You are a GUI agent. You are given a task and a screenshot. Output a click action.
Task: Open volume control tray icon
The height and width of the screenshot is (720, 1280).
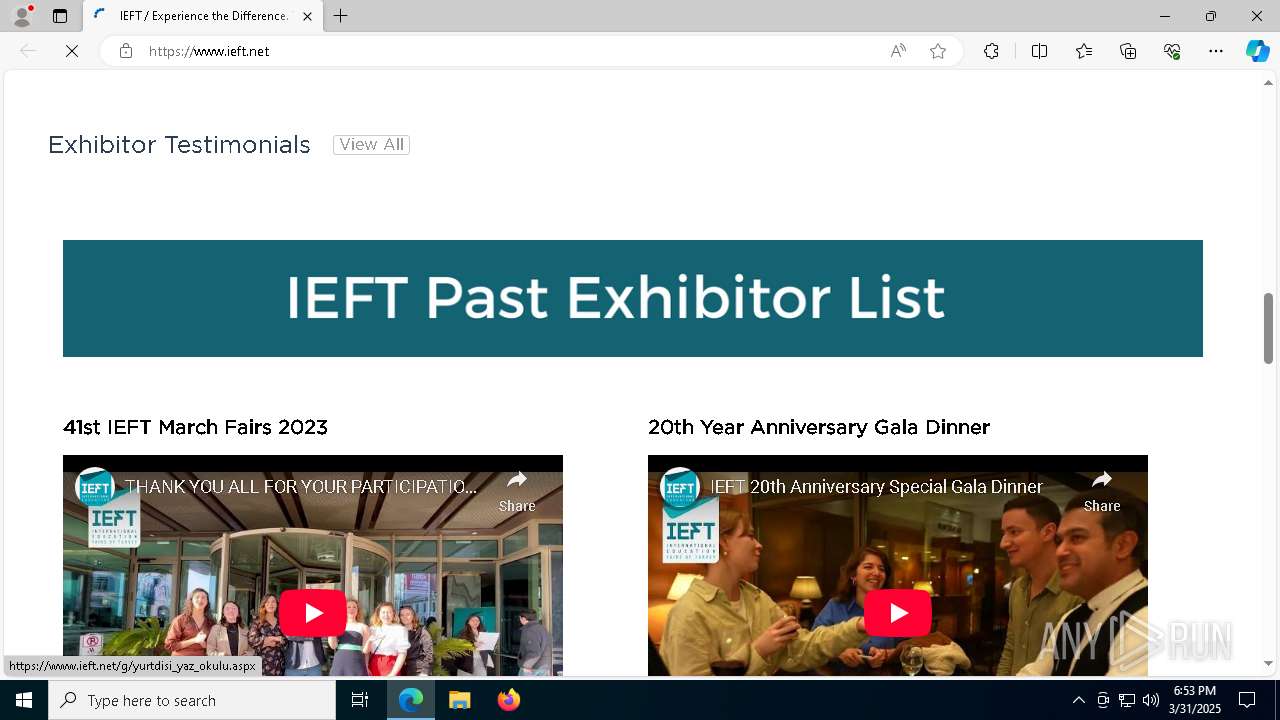pyautogui.click(x=1150, y=700)
